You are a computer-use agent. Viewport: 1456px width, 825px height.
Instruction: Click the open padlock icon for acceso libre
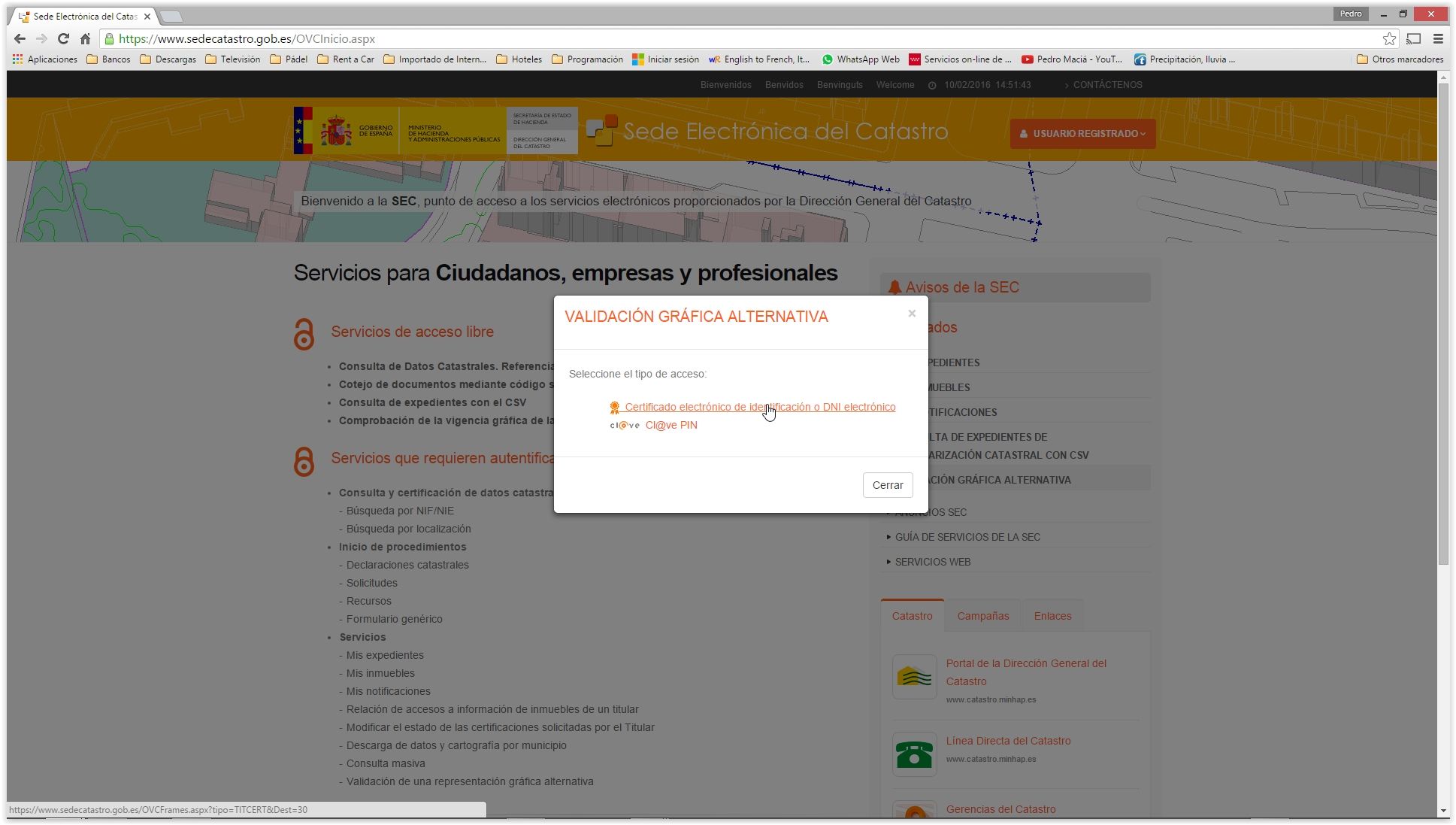[x=304, y=334]
